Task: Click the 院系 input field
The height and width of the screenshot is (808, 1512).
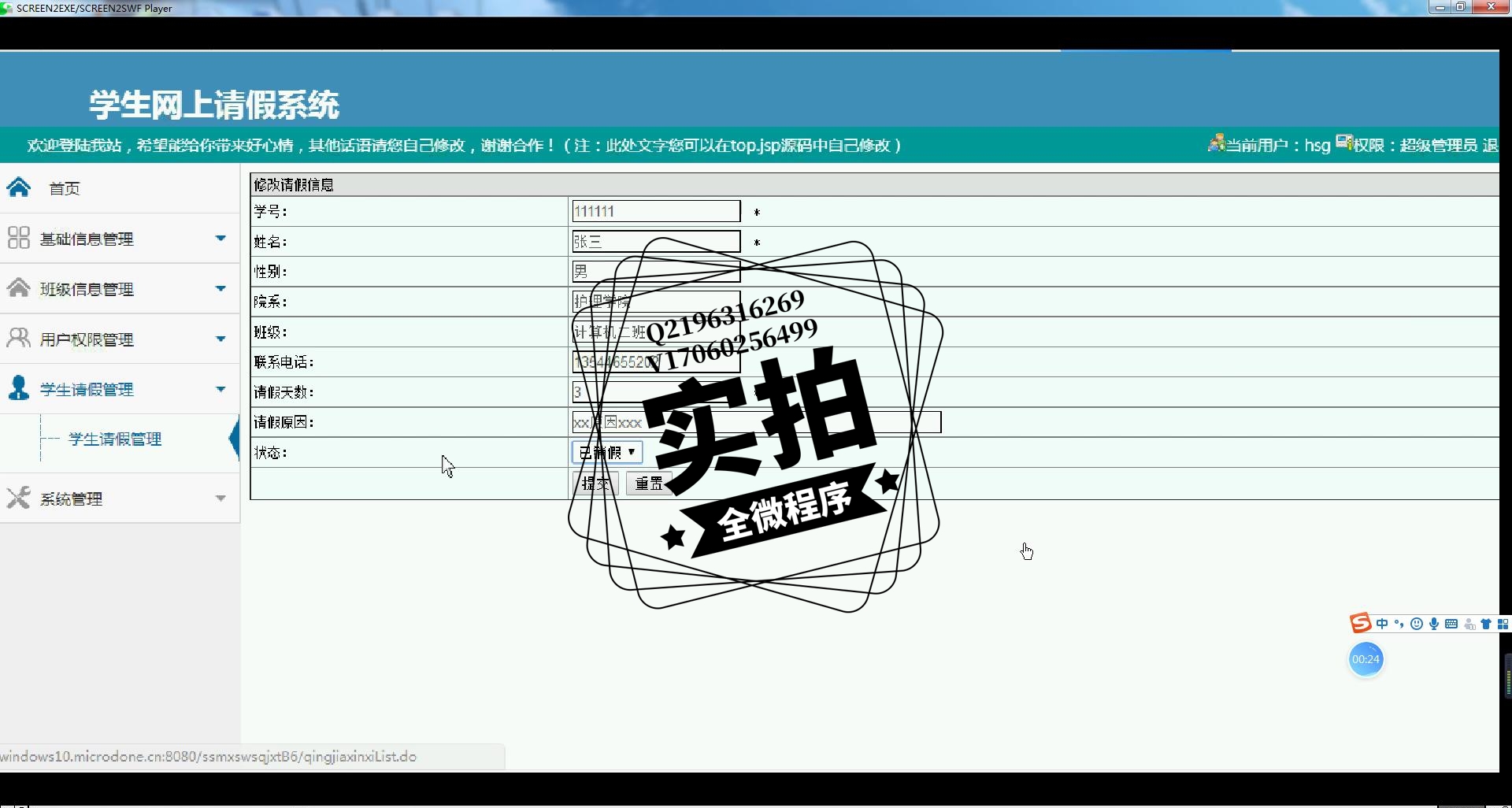Action: click(x=656, y=302)
